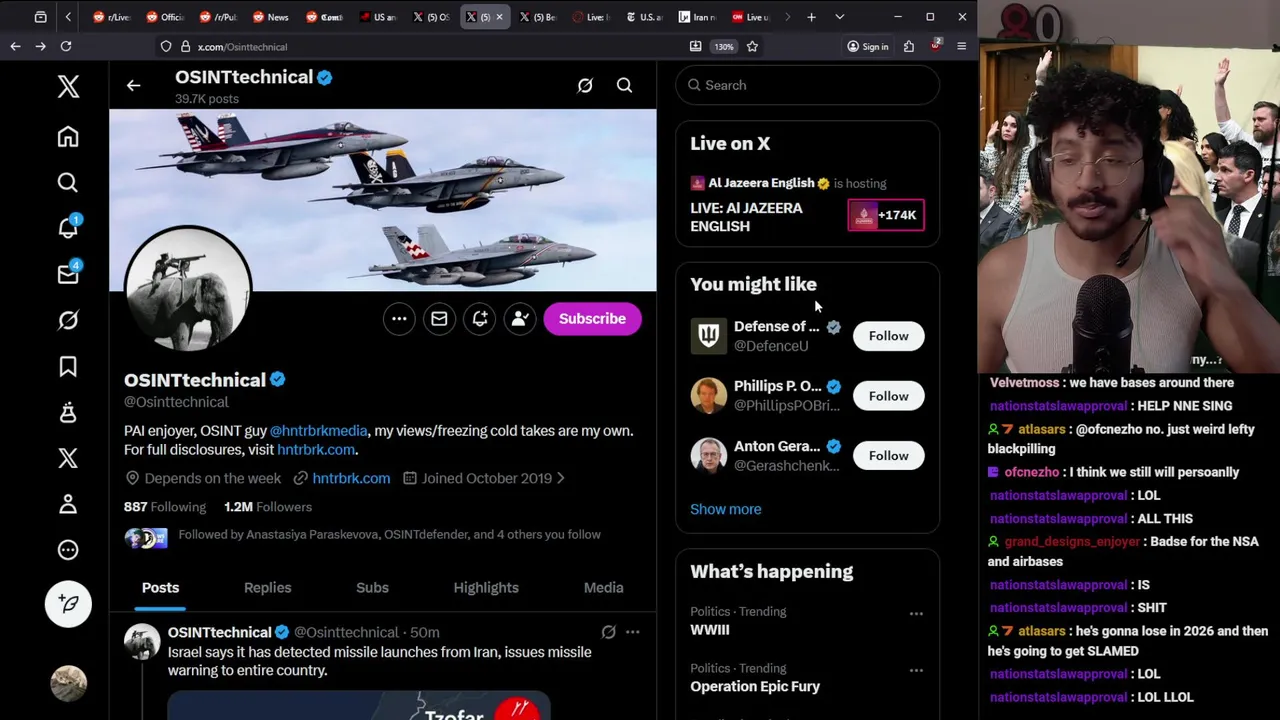Viewport: 1280px width, 720px height.
Task: Open Communities icon in sidebar
Action: pyautogui.click(x=68, y=413)
